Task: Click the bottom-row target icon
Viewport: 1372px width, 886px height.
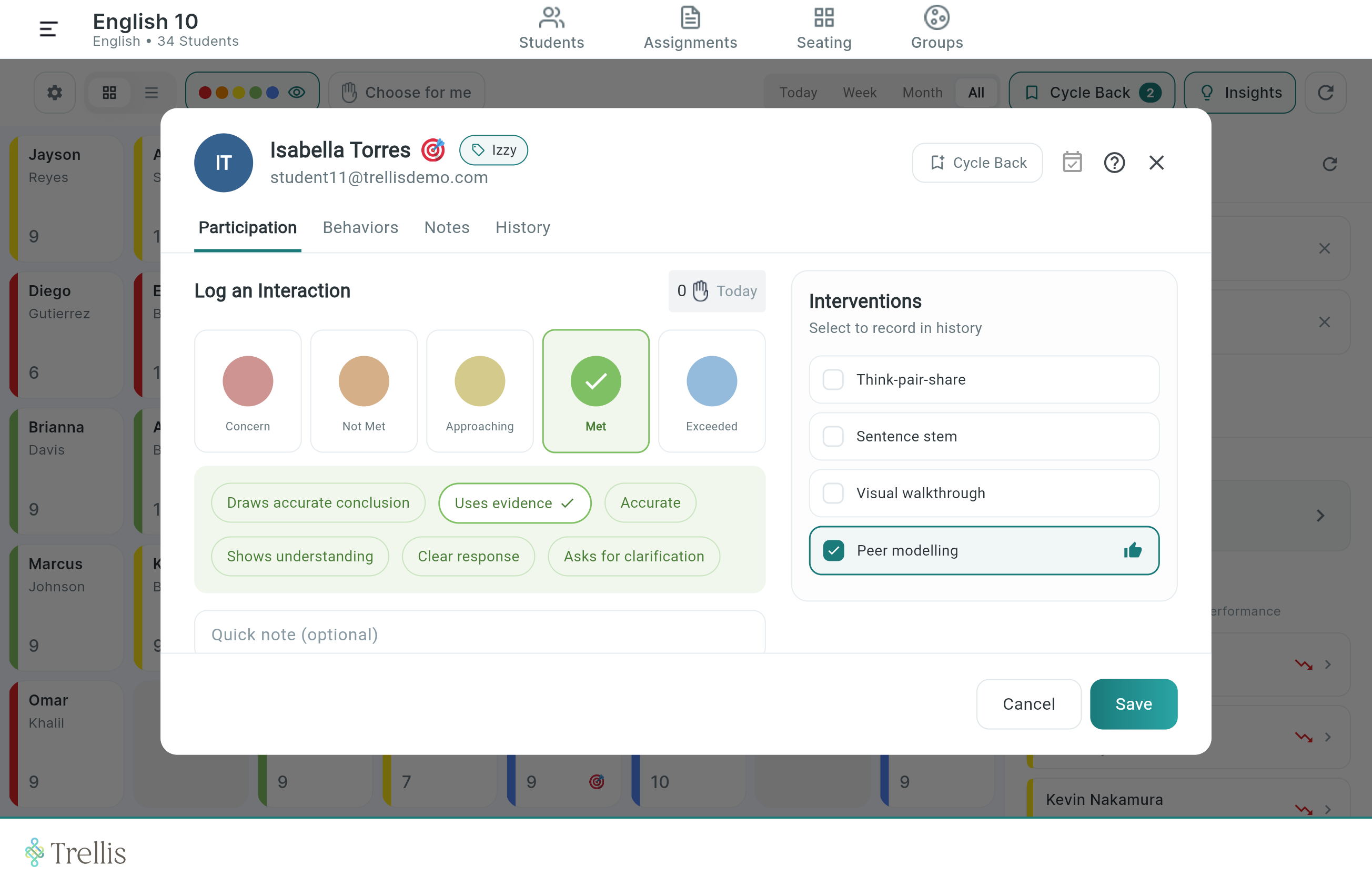Action: (x=597, y=781)
